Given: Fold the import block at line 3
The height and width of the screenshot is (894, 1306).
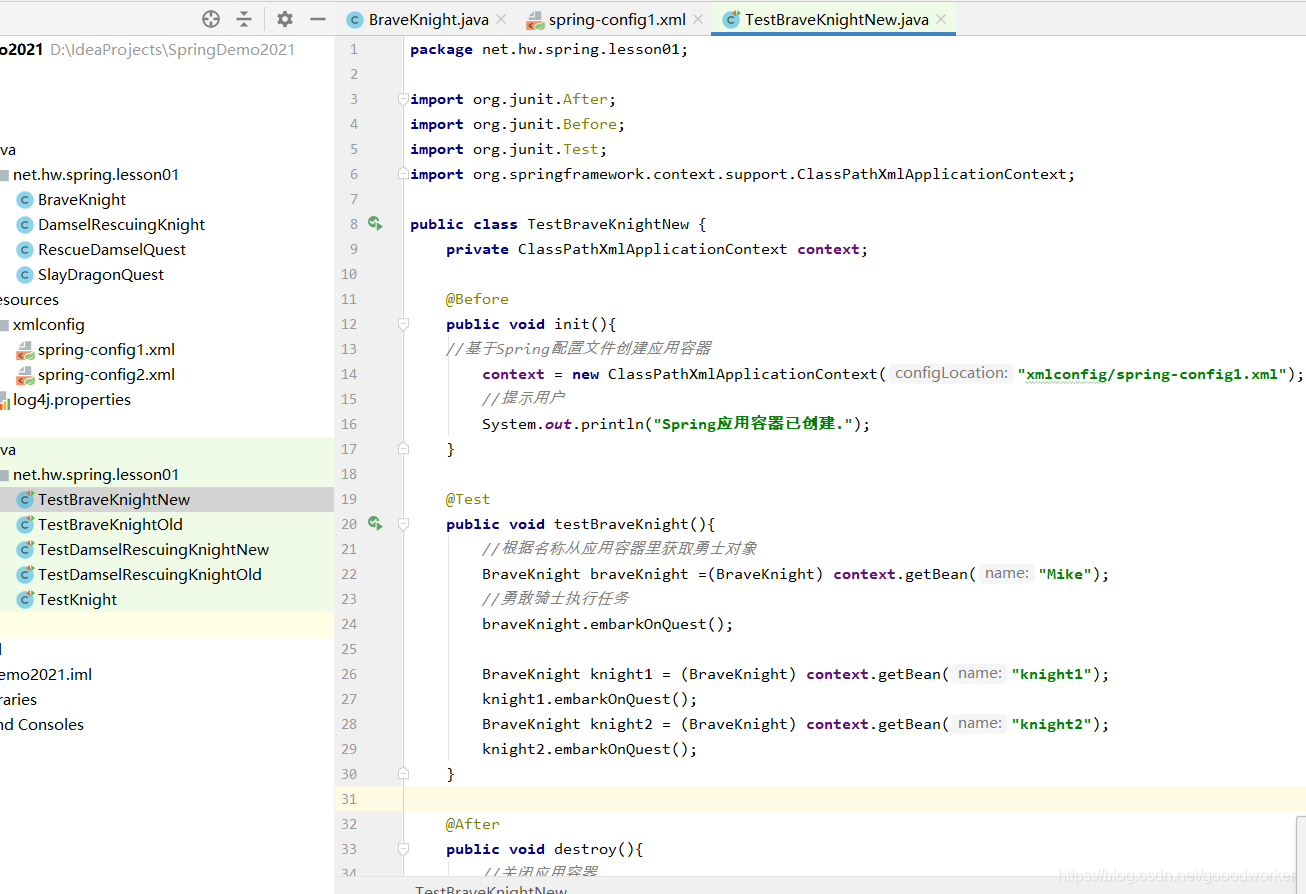Looking at the screenshot, I should point(403,99).
